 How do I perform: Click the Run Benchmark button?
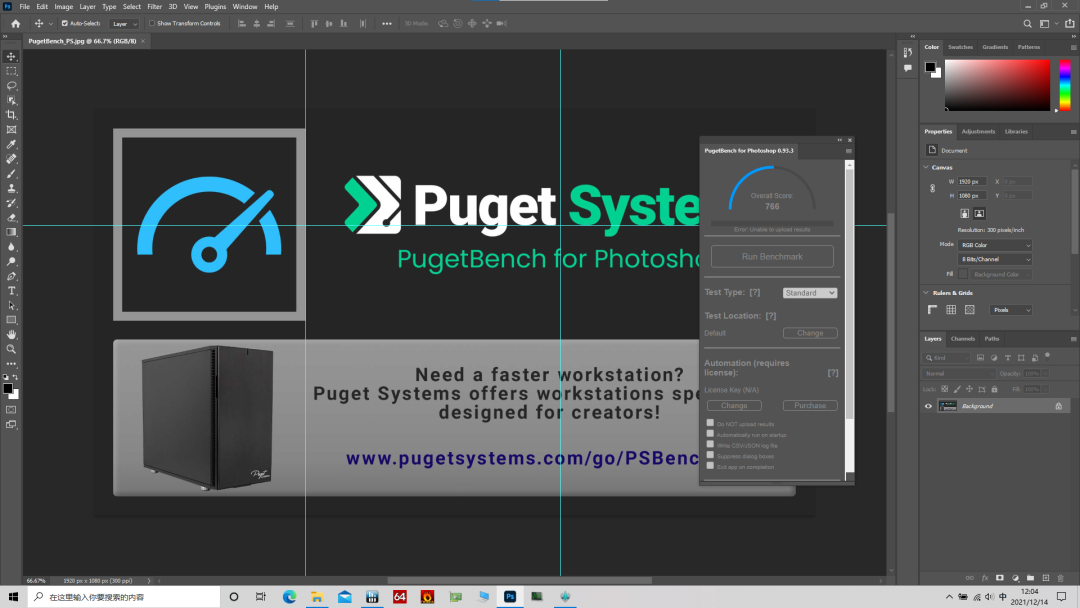772,256
